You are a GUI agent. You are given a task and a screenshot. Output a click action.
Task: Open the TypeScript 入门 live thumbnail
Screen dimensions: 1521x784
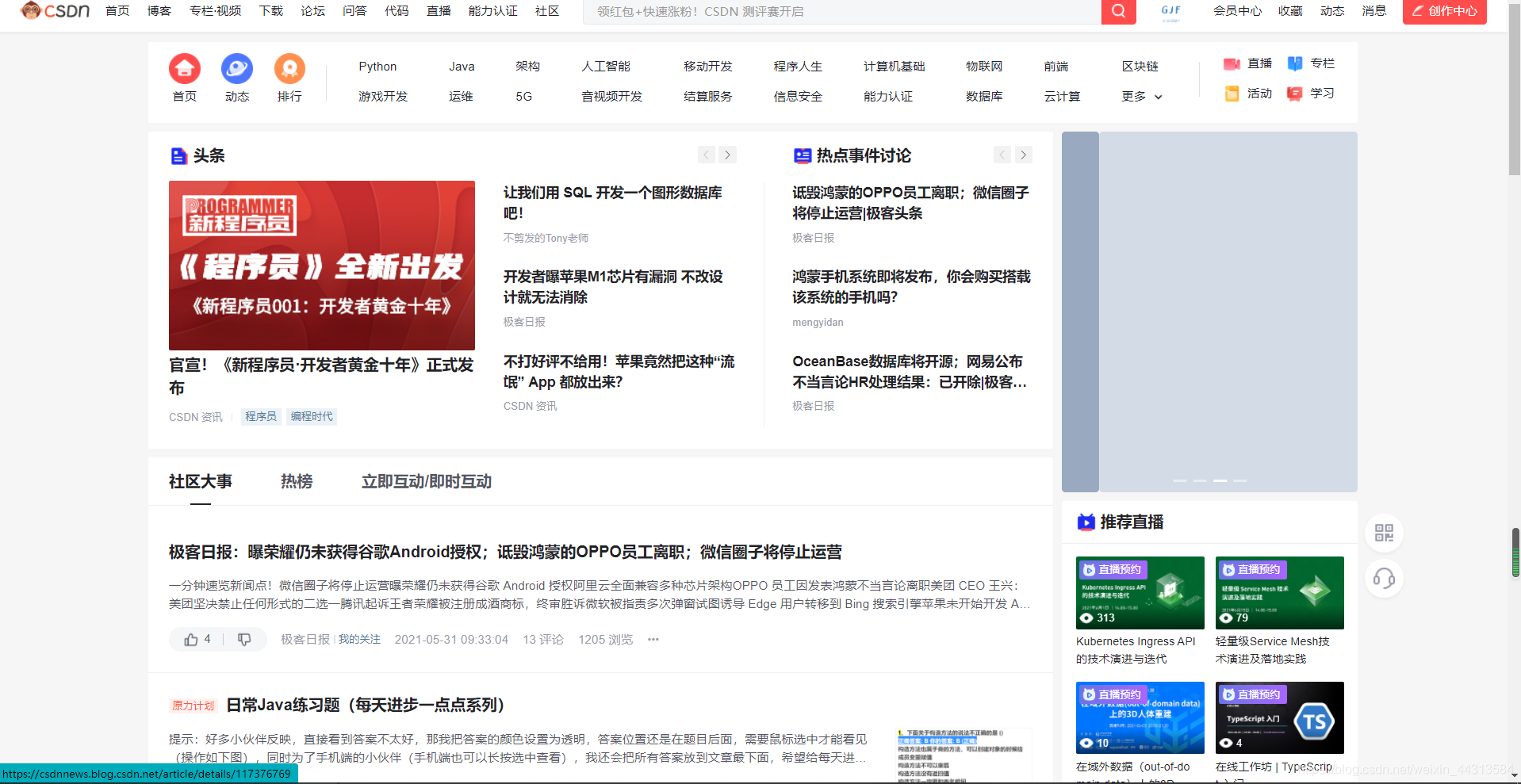1280,717
